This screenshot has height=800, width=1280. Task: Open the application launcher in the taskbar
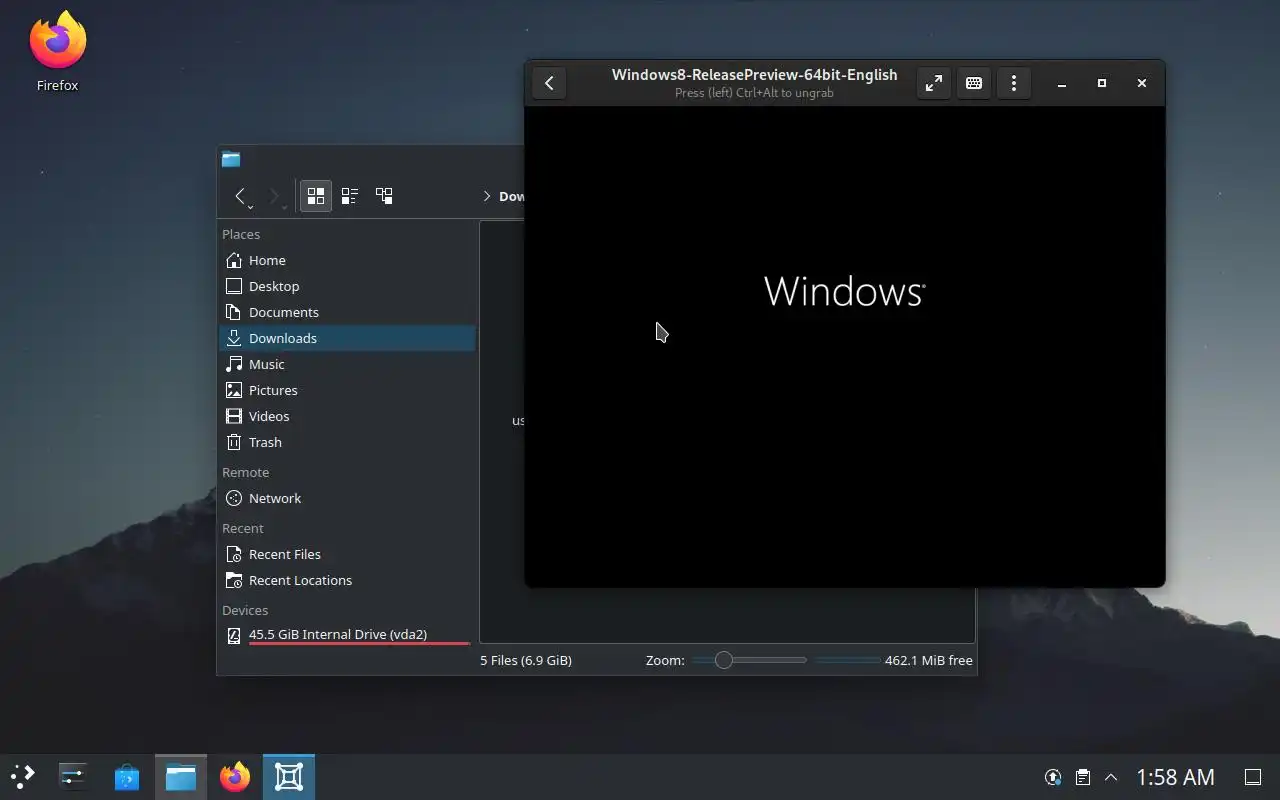(x=23, y=776)
